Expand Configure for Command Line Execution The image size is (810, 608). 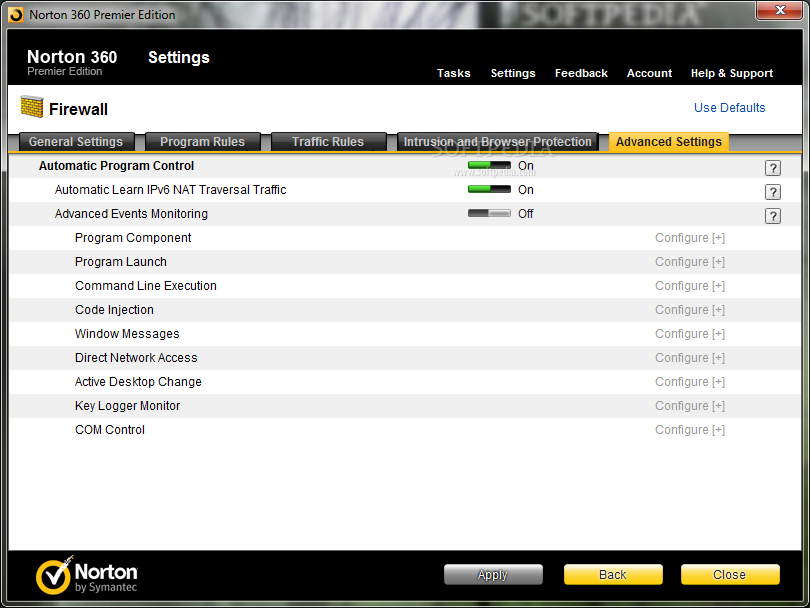pyautogui.click(x=690, y=286)
